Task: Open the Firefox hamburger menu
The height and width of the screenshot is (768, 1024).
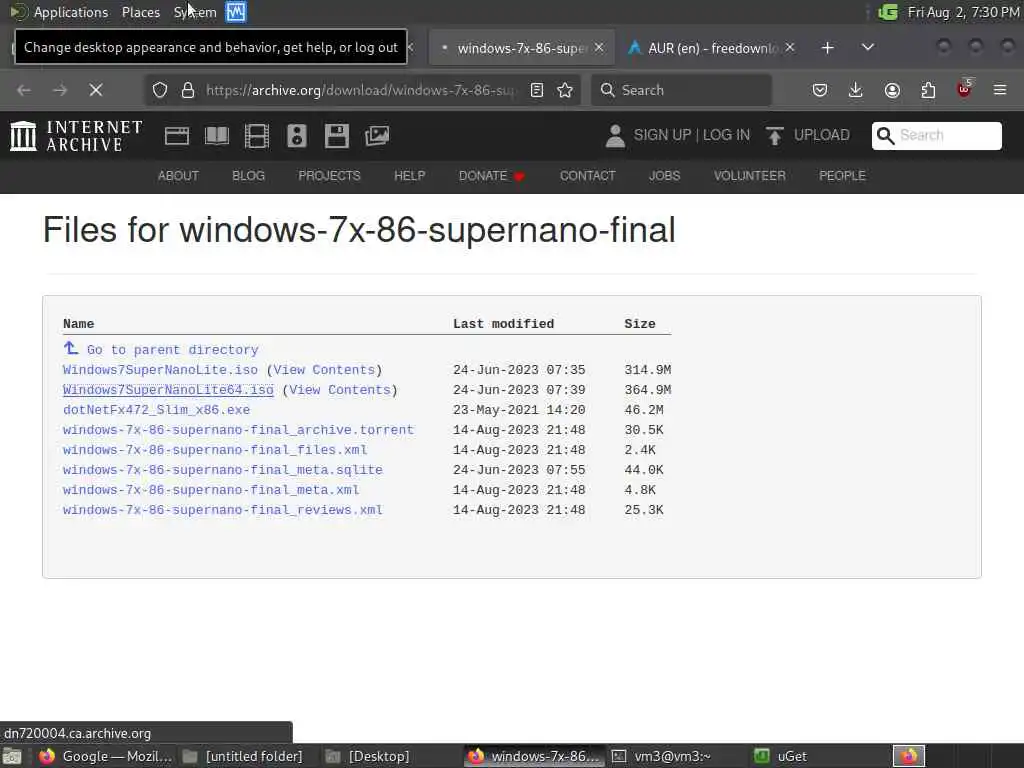Action: [1000, 90]
